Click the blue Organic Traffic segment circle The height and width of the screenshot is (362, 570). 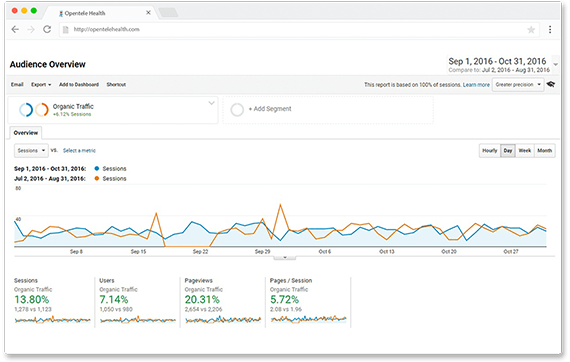26,109
